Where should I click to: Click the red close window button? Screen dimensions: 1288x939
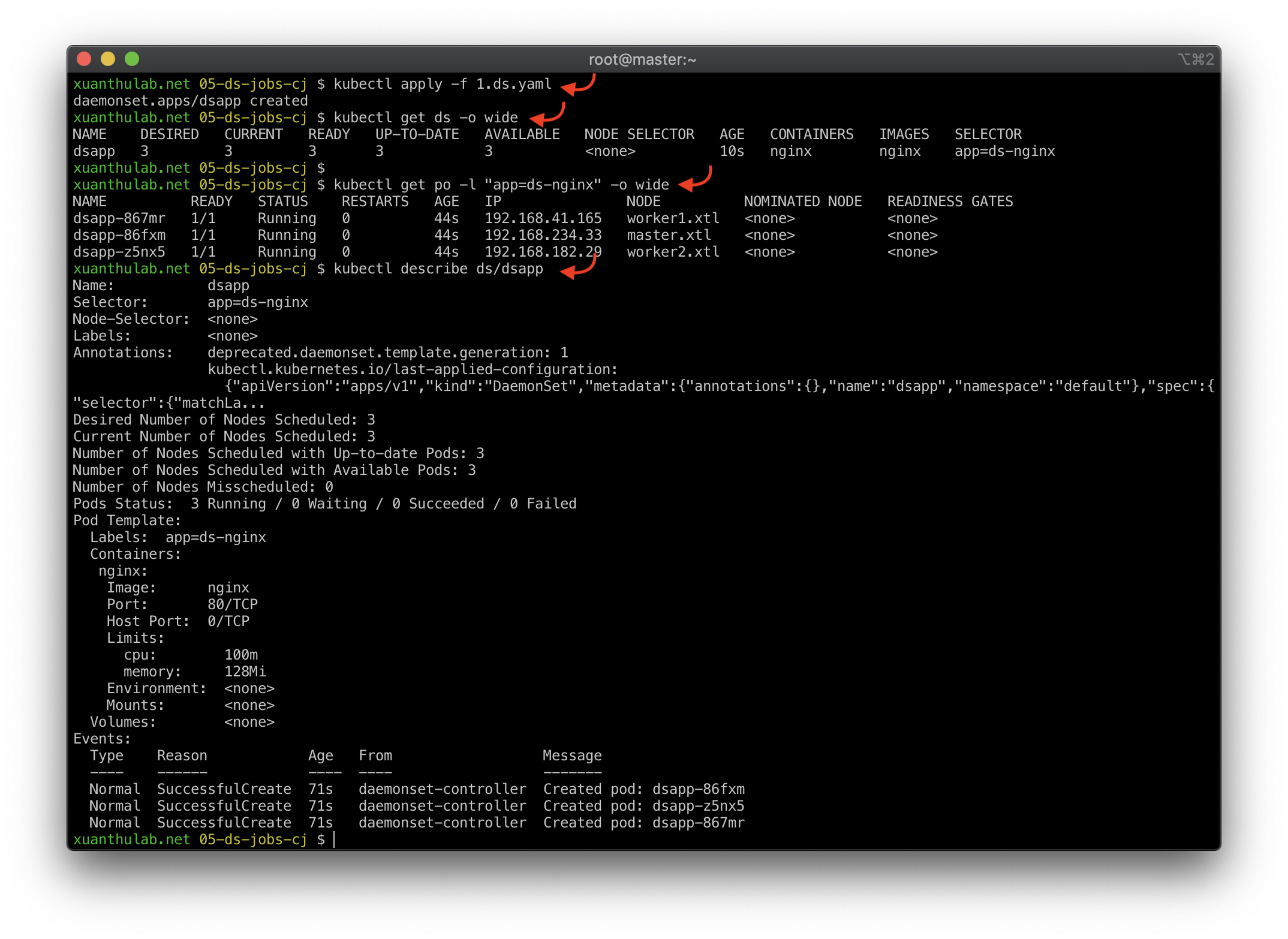point(84,59)
